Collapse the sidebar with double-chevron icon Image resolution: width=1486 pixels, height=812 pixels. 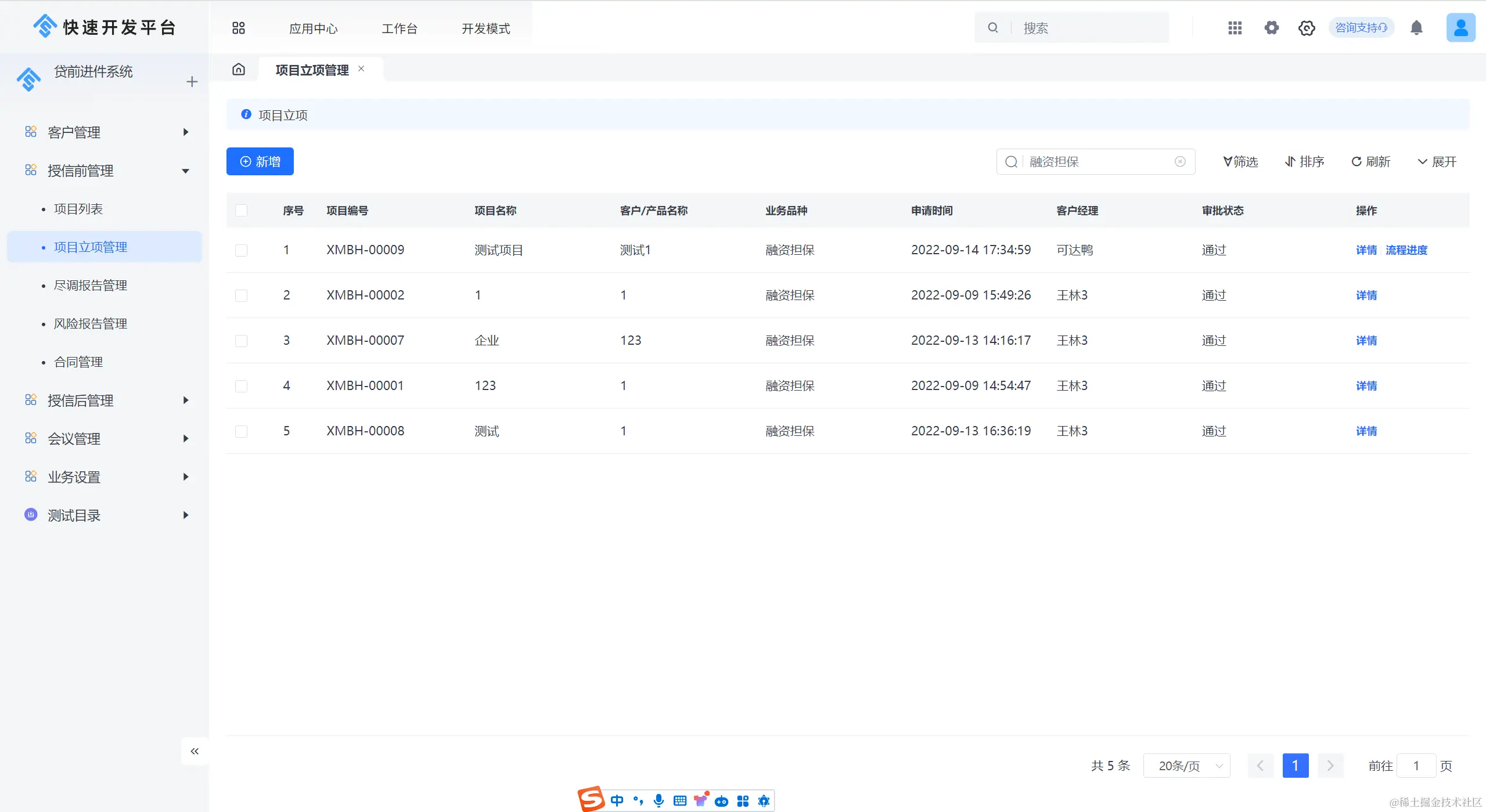(195, 751)
